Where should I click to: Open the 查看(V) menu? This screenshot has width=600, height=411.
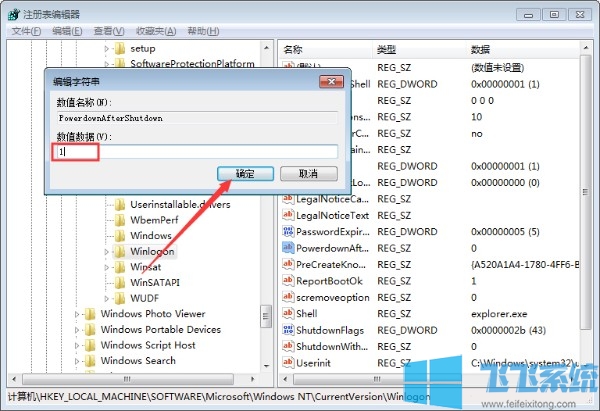[x=109, y=31]
